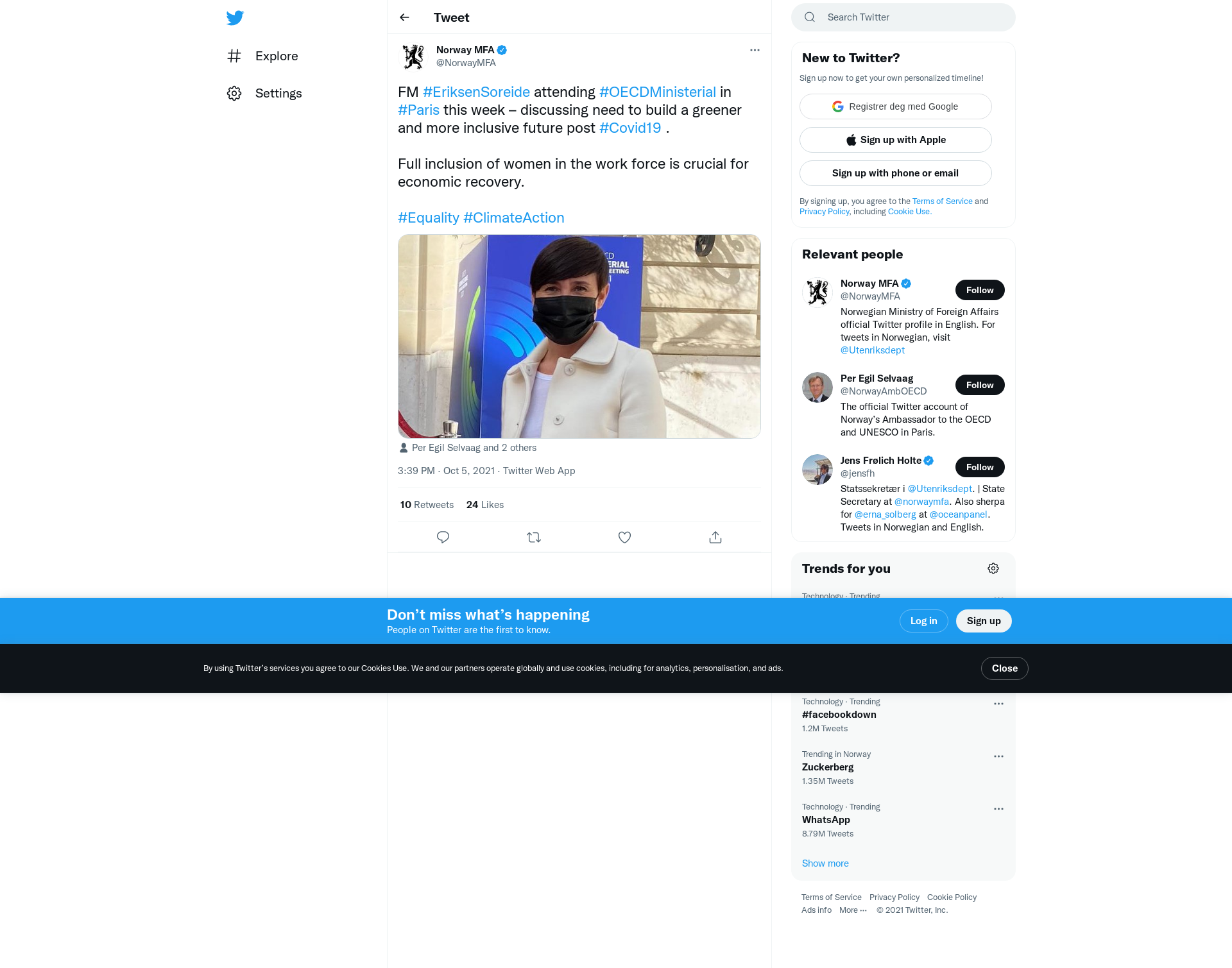The image size is (1232, 968).
Task: Follow Per Egil Selvaag
Action: (979, 385)
